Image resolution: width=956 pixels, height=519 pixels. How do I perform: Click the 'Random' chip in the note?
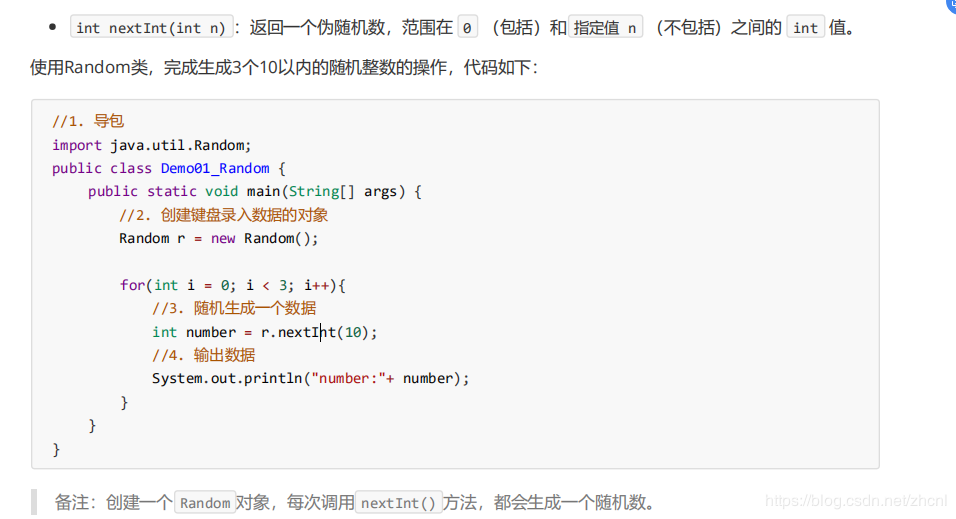click(x=205, y=503)
